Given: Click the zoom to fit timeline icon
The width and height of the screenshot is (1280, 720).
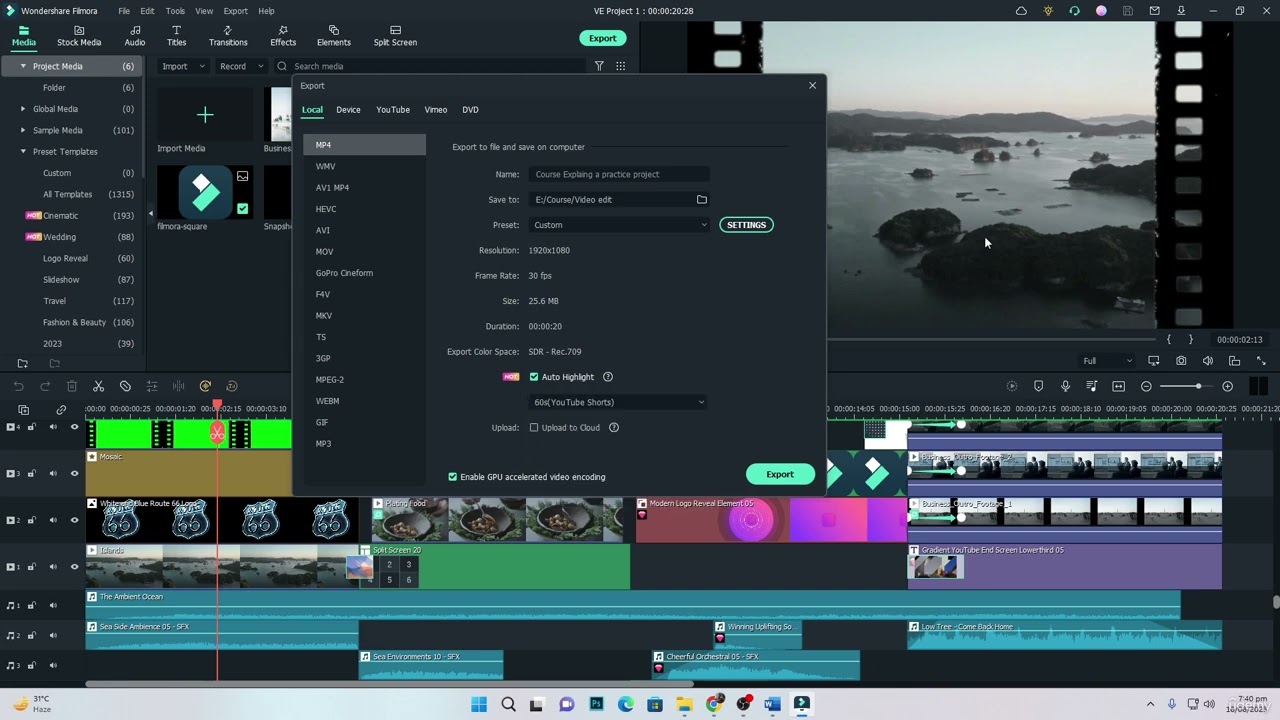Looking at the screenshot, I should 1119,386.
